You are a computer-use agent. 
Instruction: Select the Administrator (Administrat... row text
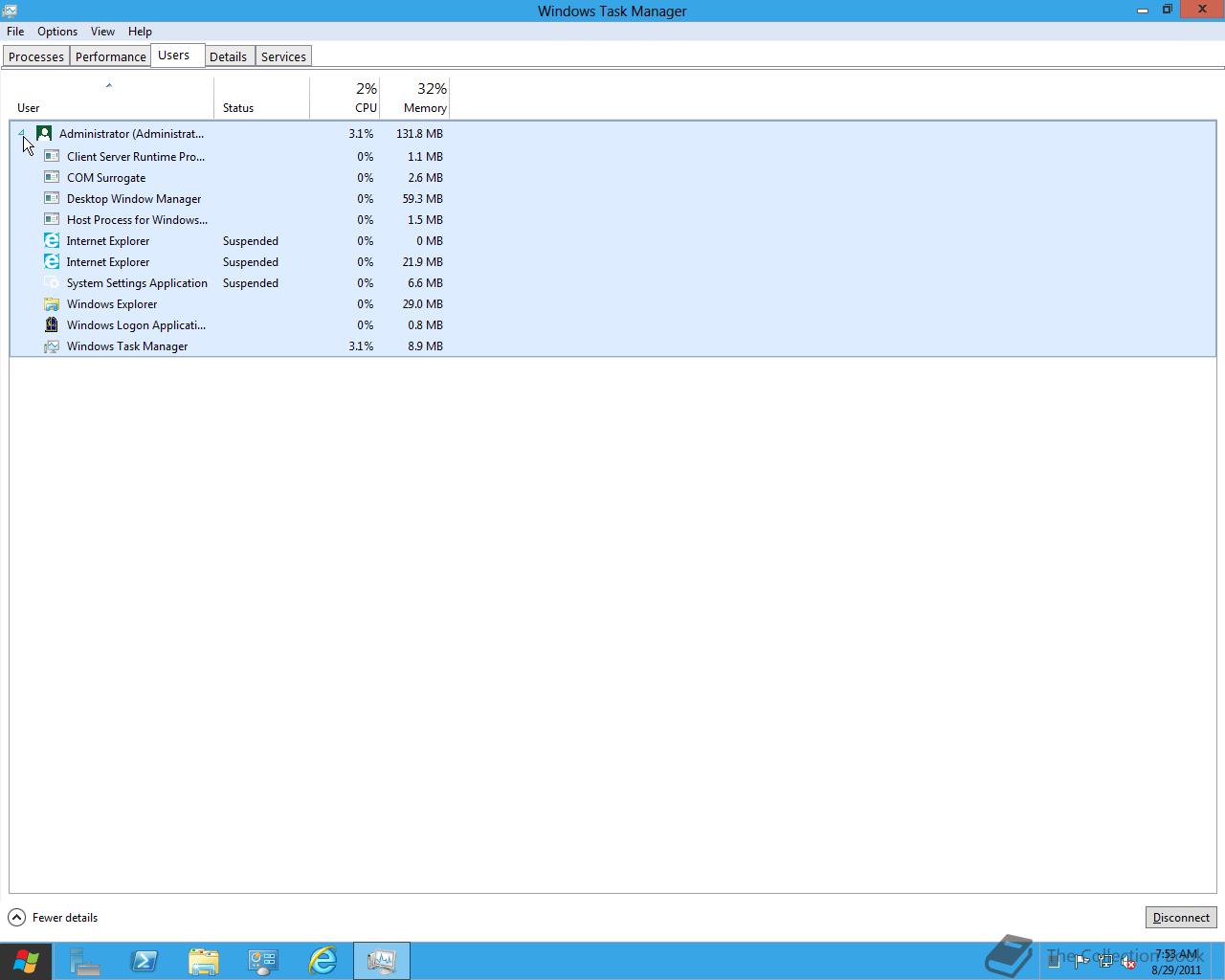(x=131, y=133)
